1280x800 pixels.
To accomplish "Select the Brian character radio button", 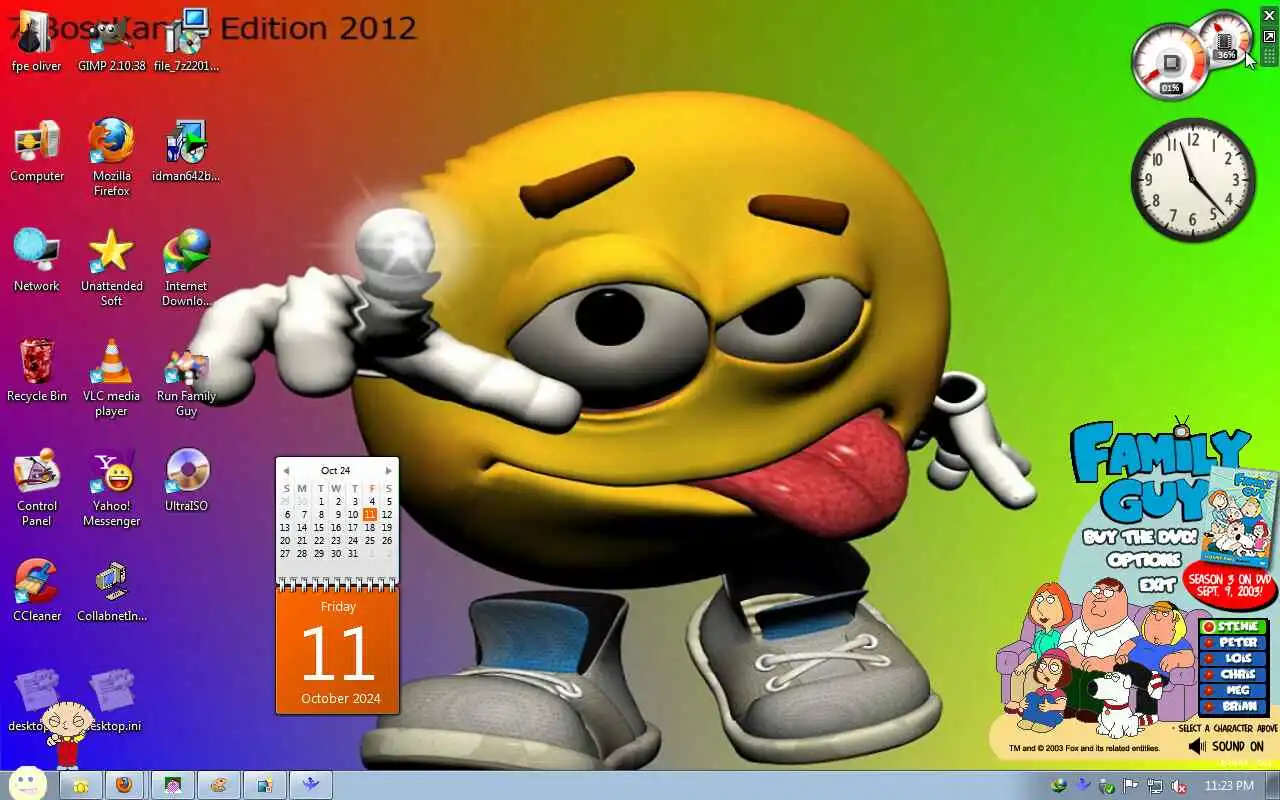I will point(1233,707).
